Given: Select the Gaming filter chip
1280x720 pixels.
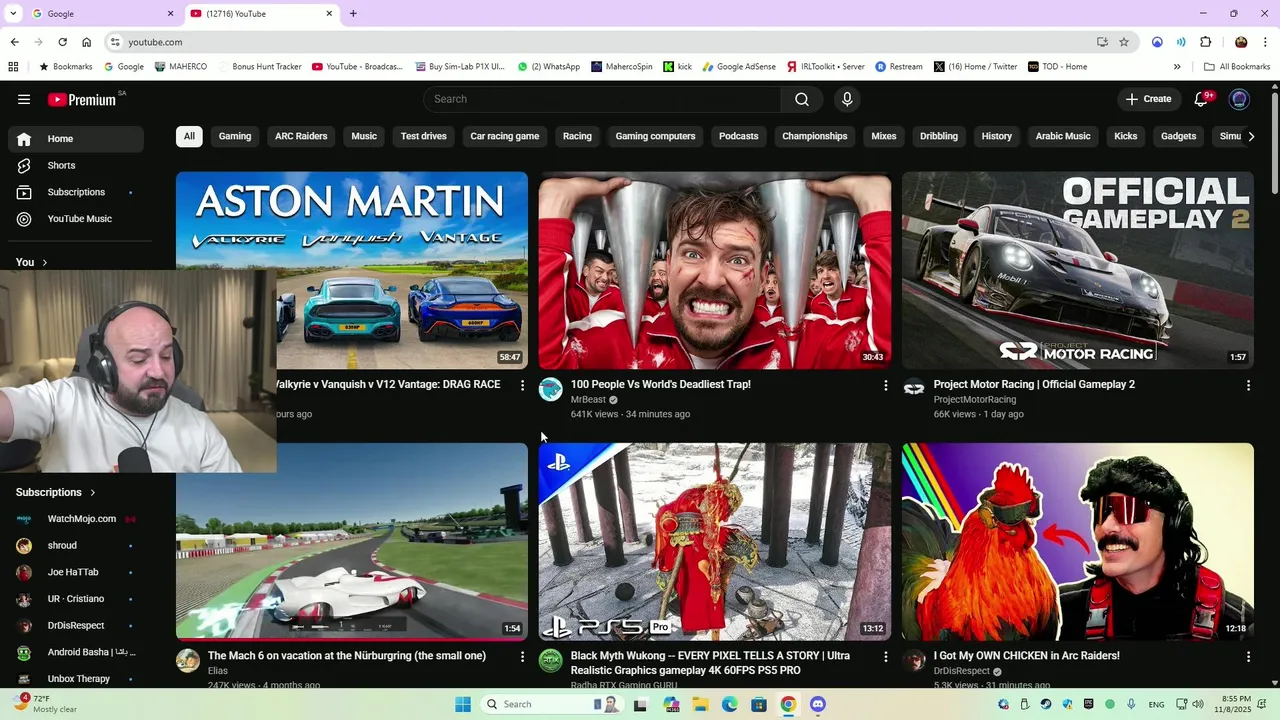Looking at the screenshot, I should [x=235, y=136].
